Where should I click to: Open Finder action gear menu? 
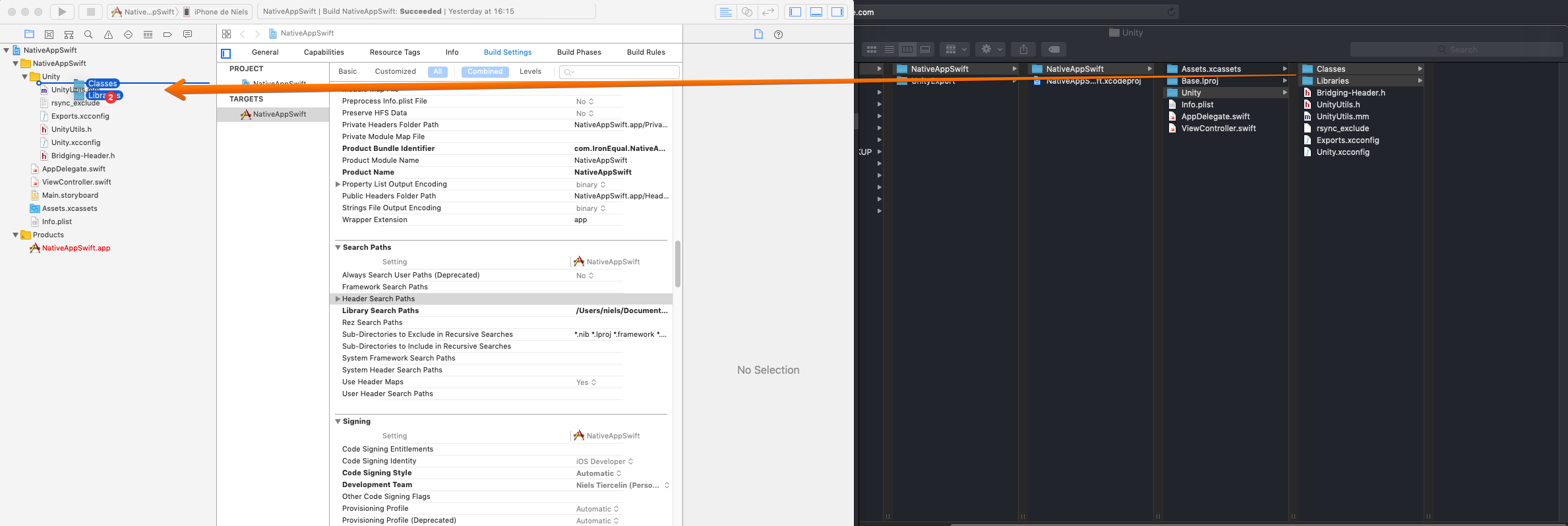tap(991, 49)
